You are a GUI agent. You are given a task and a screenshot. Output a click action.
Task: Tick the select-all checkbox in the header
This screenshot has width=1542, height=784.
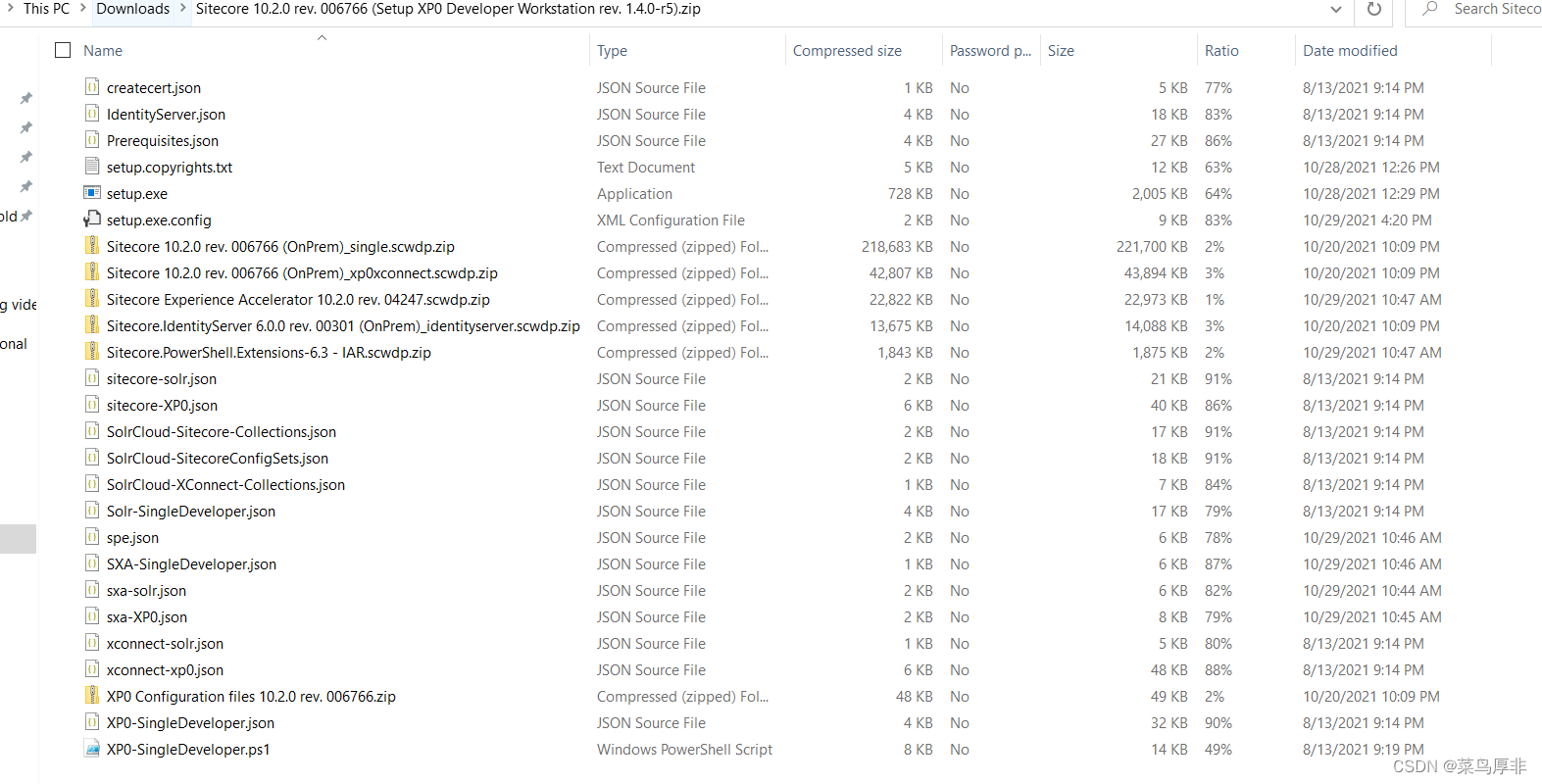pyautogui.click(x=63, y=50)
